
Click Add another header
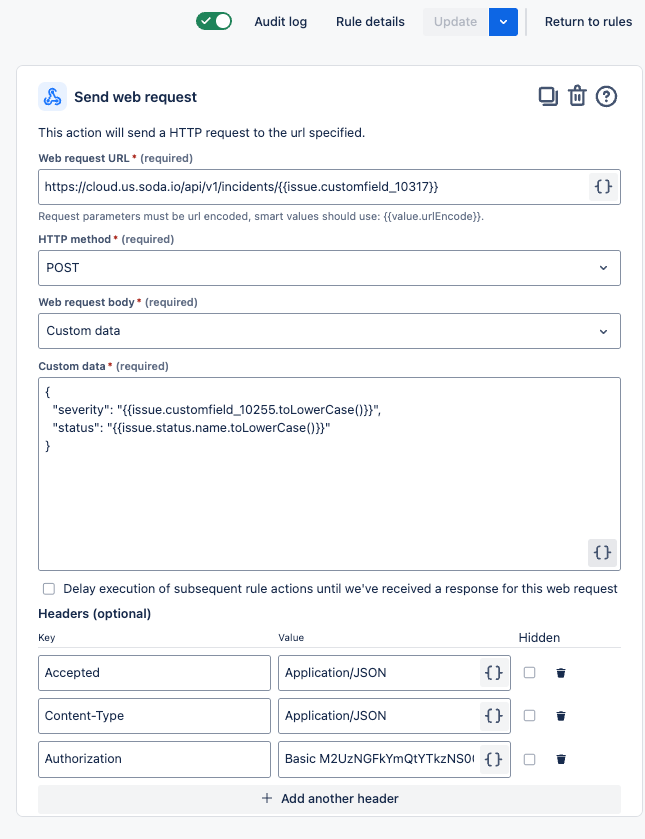329,799
